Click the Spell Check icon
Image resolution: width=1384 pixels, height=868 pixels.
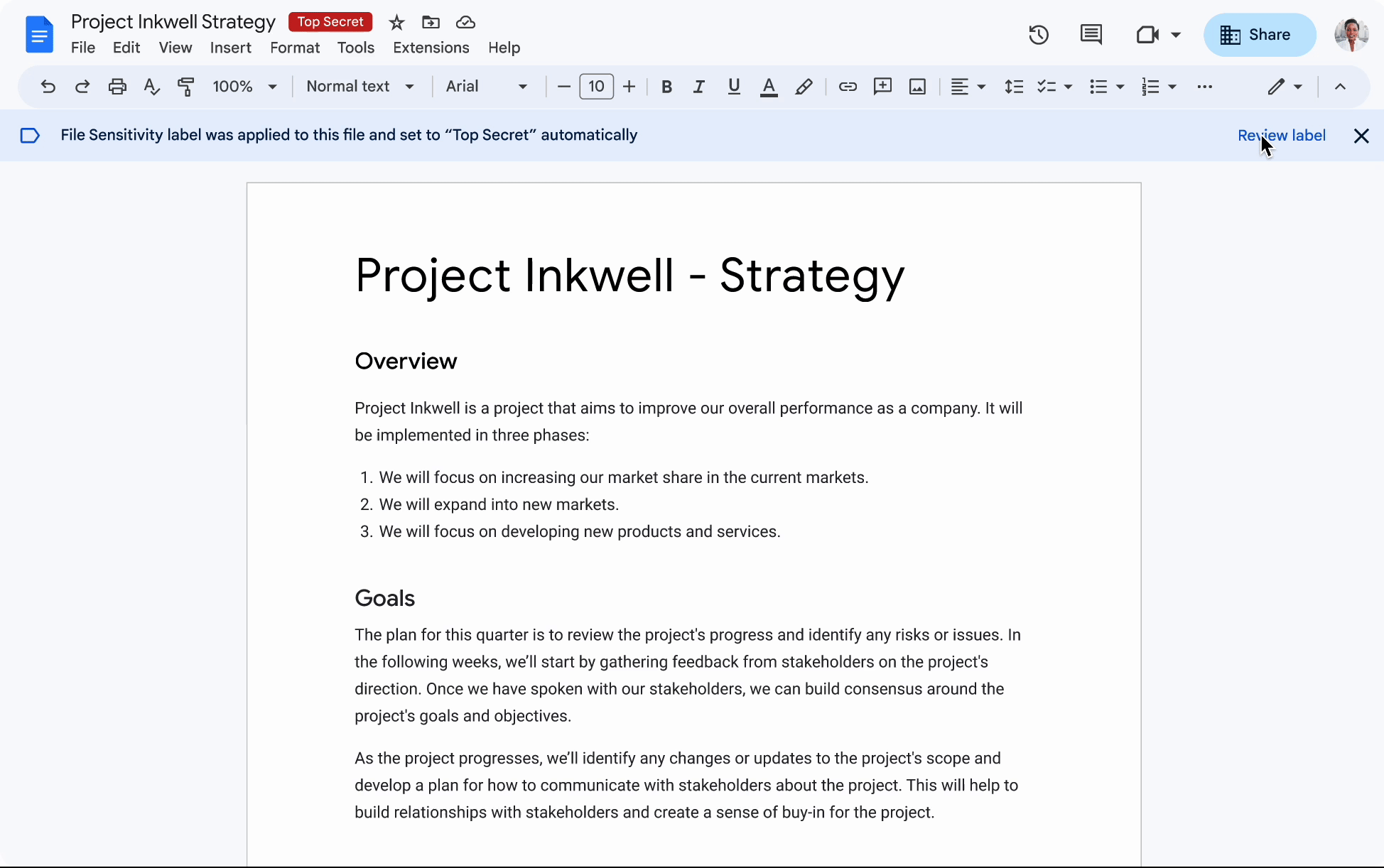151,86
